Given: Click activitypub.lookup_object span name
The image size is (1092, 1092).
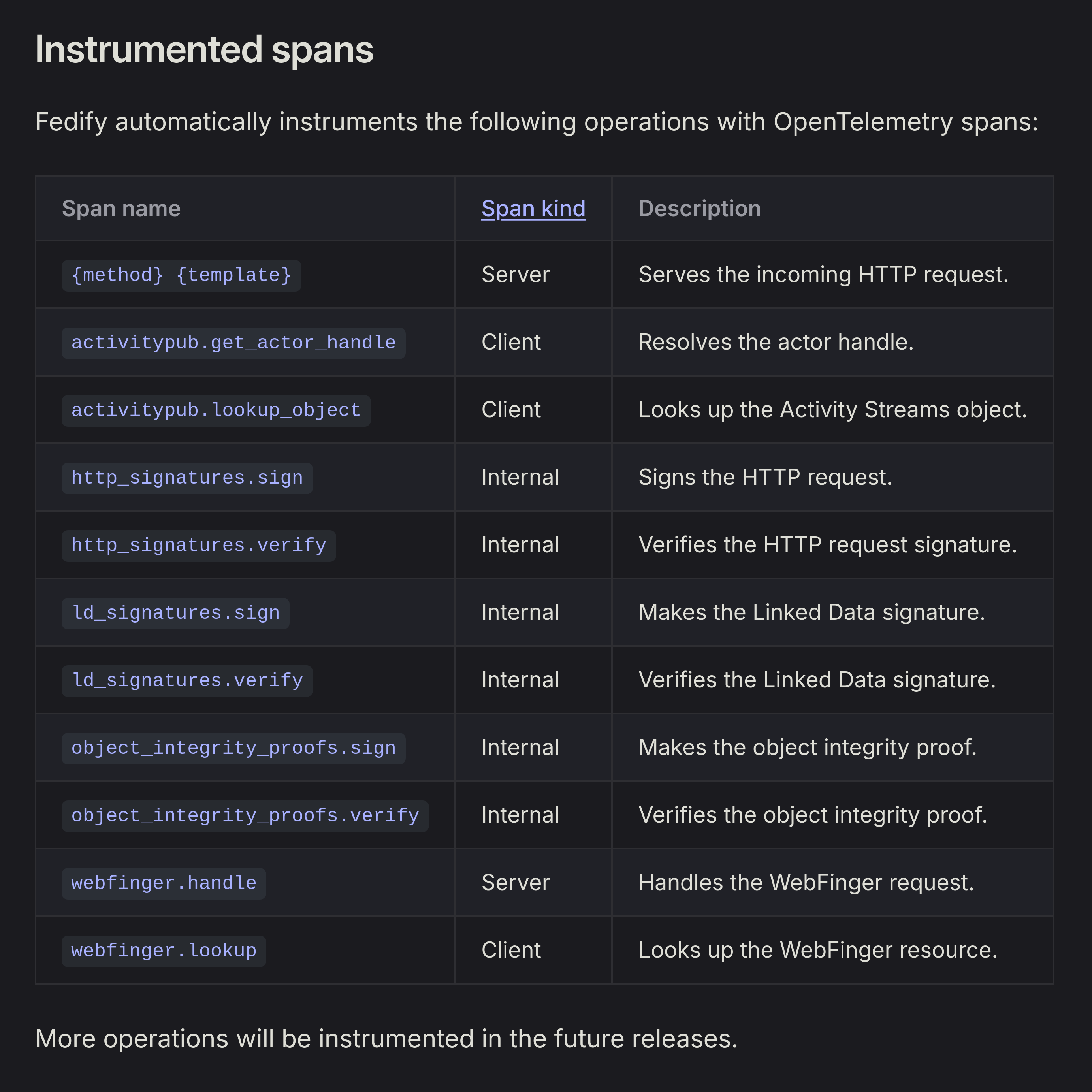Looking at the screenshot, I should 215,410.
